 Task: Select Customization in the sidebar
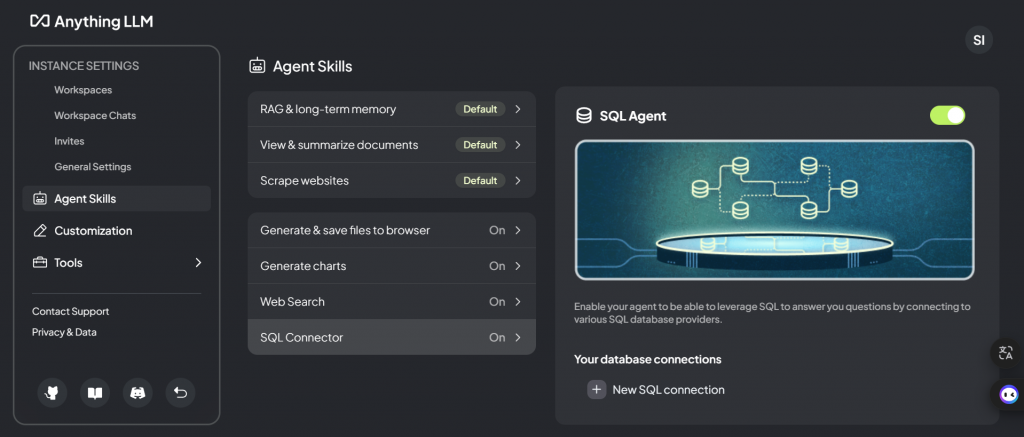coord(92,231)
